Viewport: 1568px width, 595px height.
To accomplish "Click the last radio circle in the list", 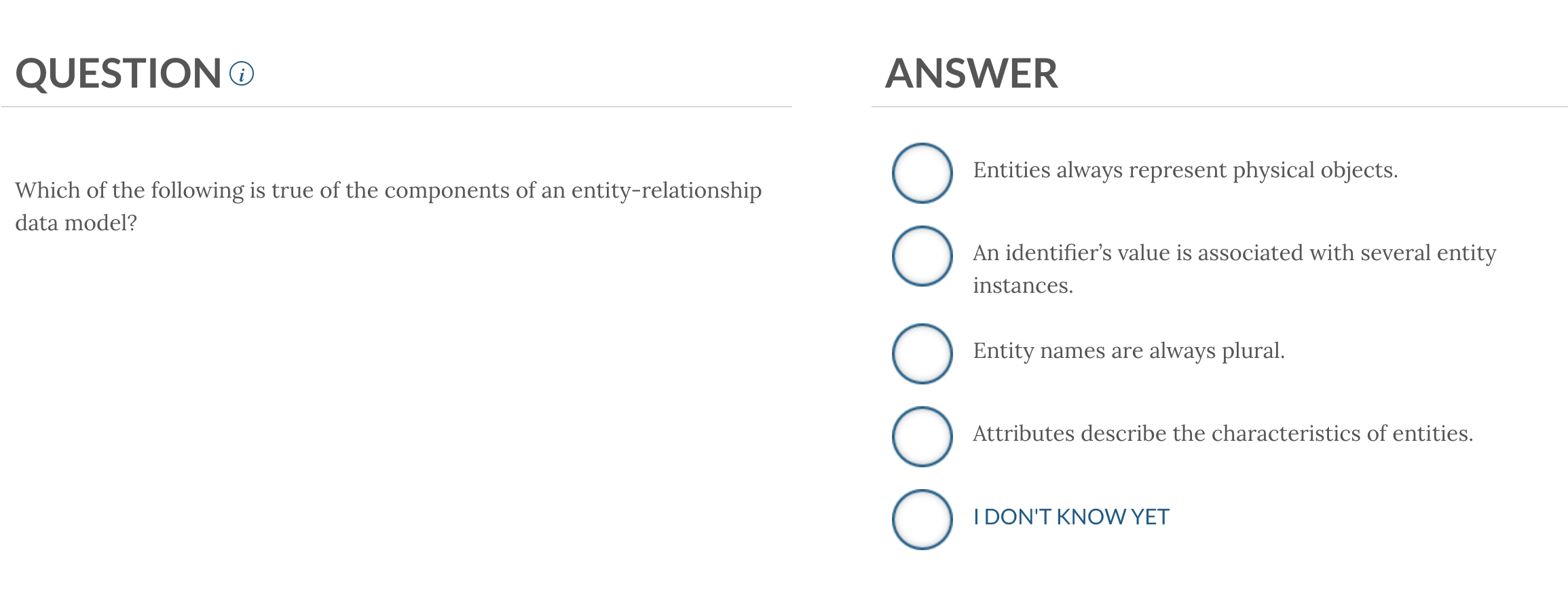I will click(921, 518).
